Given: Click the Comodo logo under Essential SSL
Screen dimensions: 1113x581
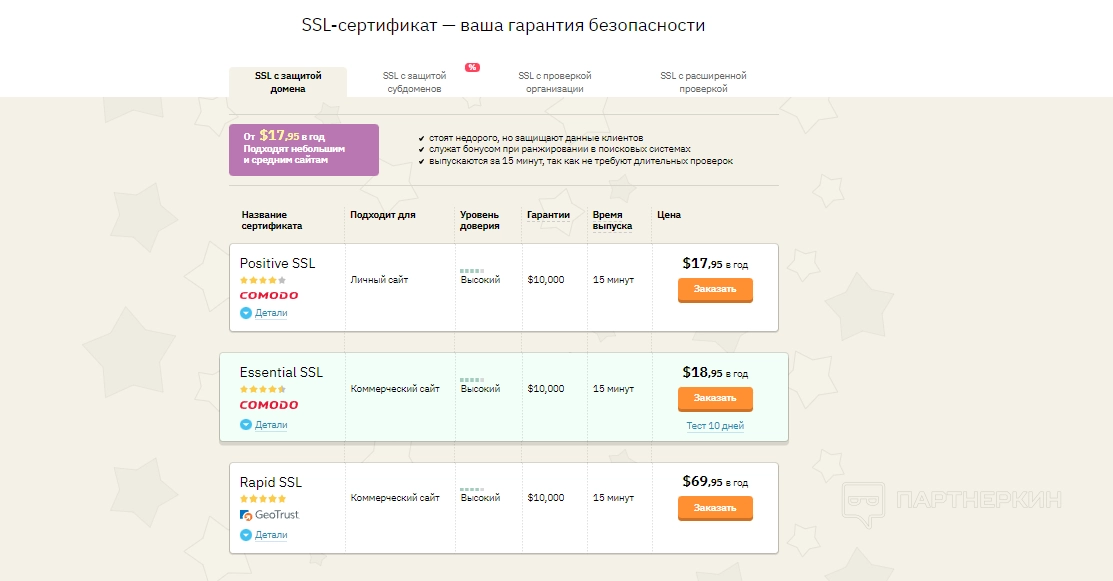Looking at the screenshot, I should 269,405.
